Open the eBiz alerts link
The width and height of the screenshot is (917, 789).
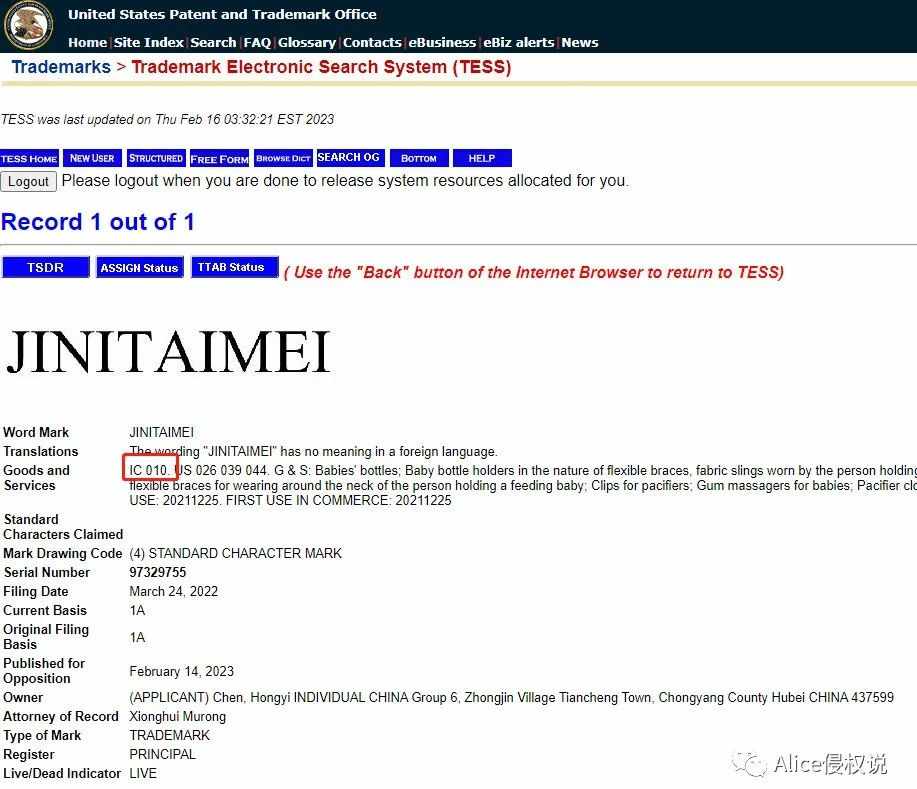pos(518,43)
